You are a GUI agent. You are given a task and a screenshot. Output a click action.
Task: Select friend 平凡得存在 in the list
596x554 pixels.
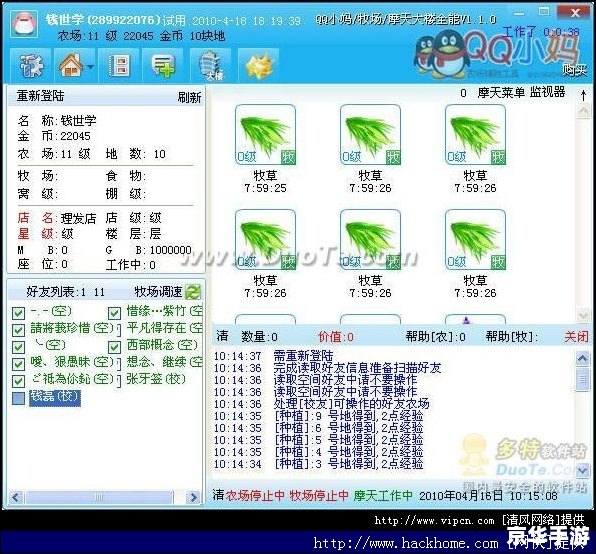[x=164, y=328]
